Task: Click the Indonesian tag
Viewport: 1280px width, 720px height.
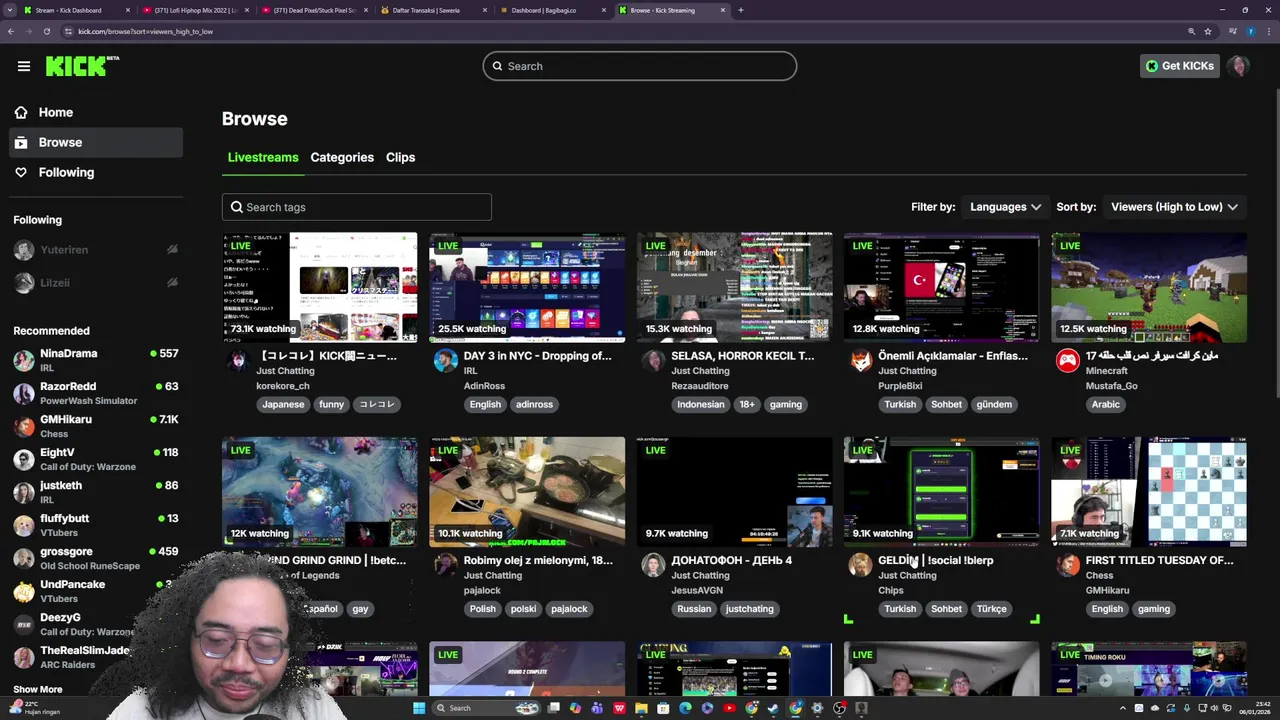Action: 700,404
